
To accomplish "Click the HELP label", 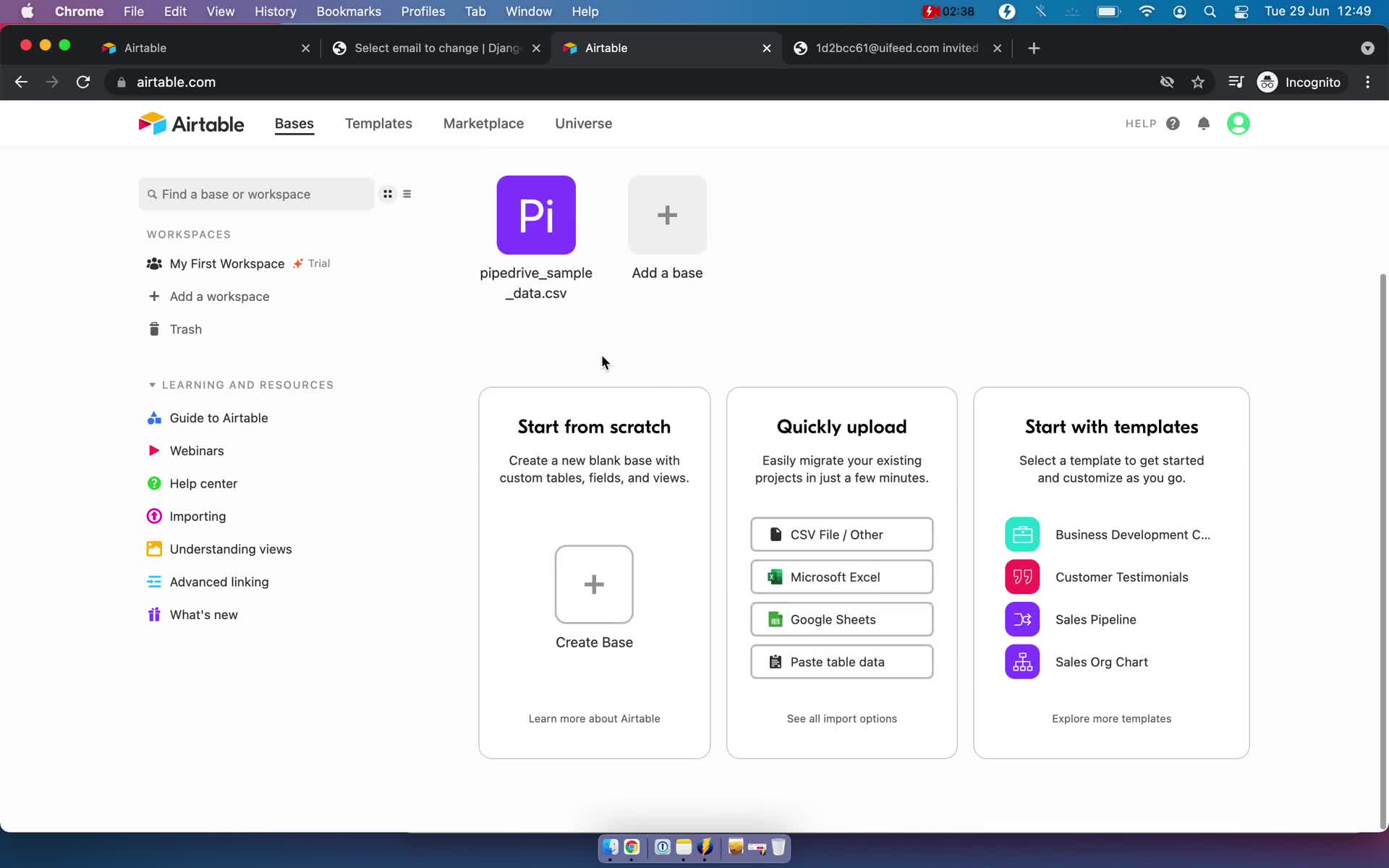I will [1141, 124].
